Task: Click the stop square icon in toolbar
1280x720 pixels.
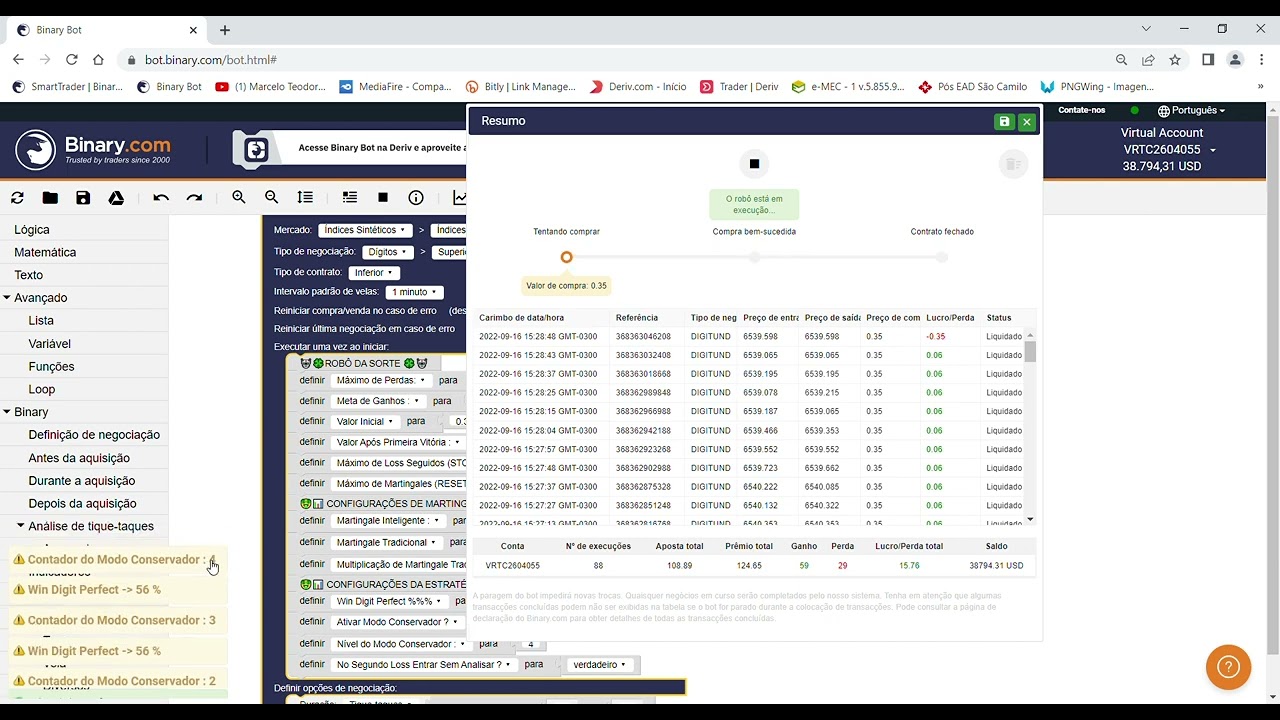Action: pos(383,198)
